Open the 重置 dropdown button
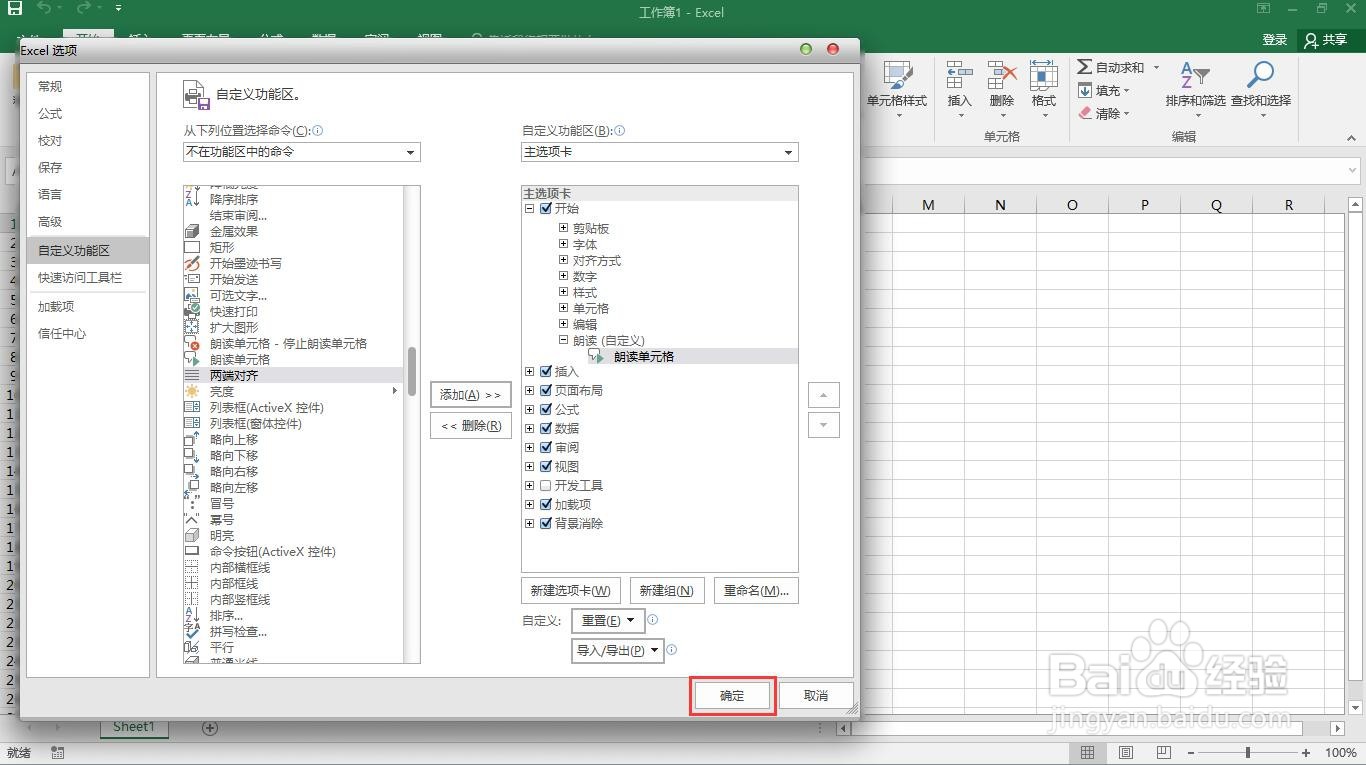1366x765 pixels. pyautogui.click(x=608, y=621)
